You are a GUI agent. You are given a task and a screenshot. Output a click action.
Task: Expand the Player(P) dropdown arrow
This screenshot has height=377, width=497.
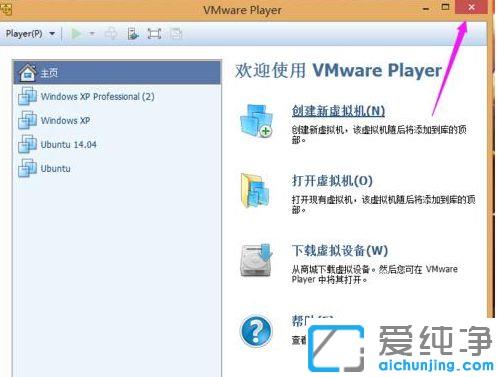(x=52, y=34)
